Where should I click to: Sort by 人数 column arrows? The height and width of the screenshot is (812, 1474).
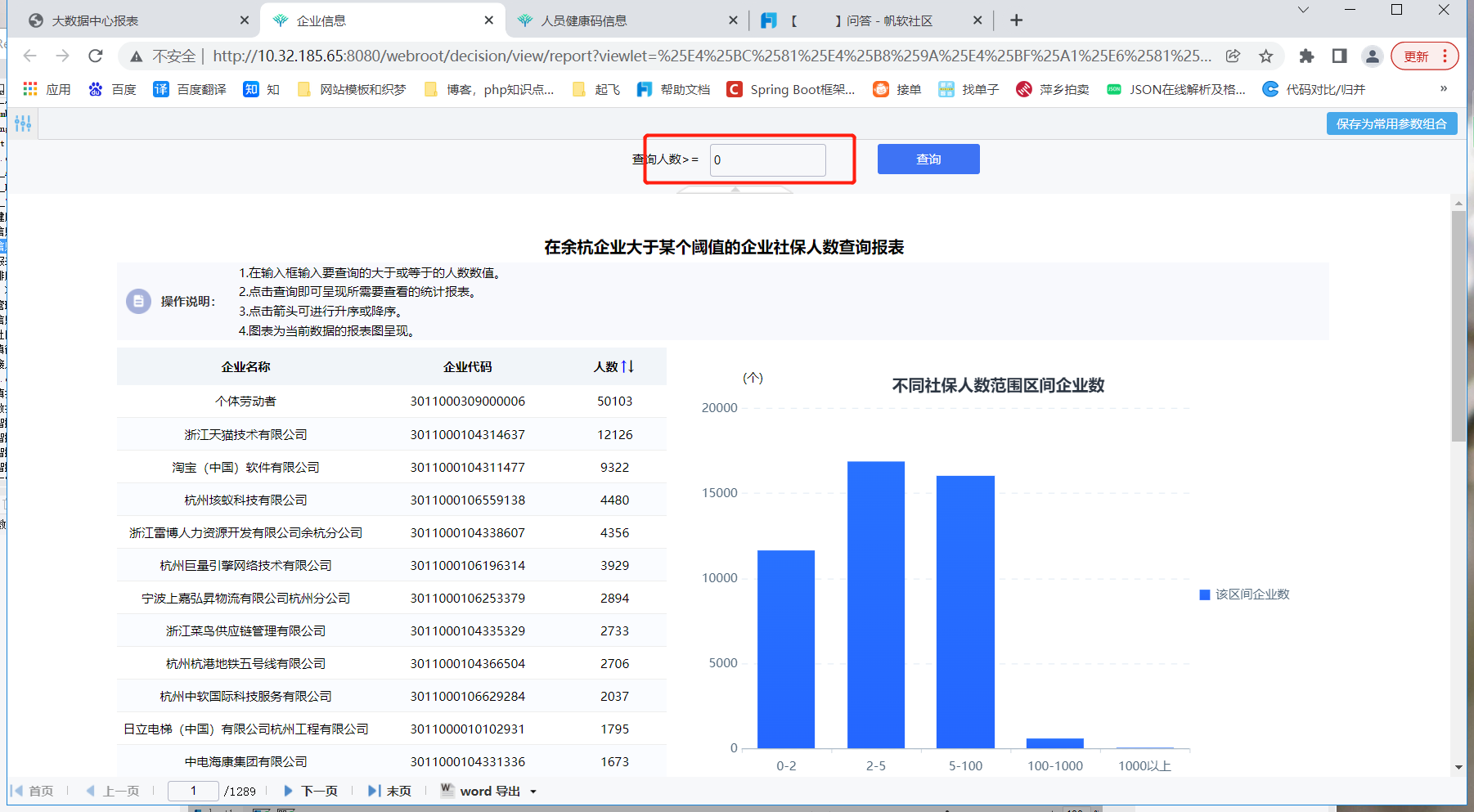click(627, 366)
